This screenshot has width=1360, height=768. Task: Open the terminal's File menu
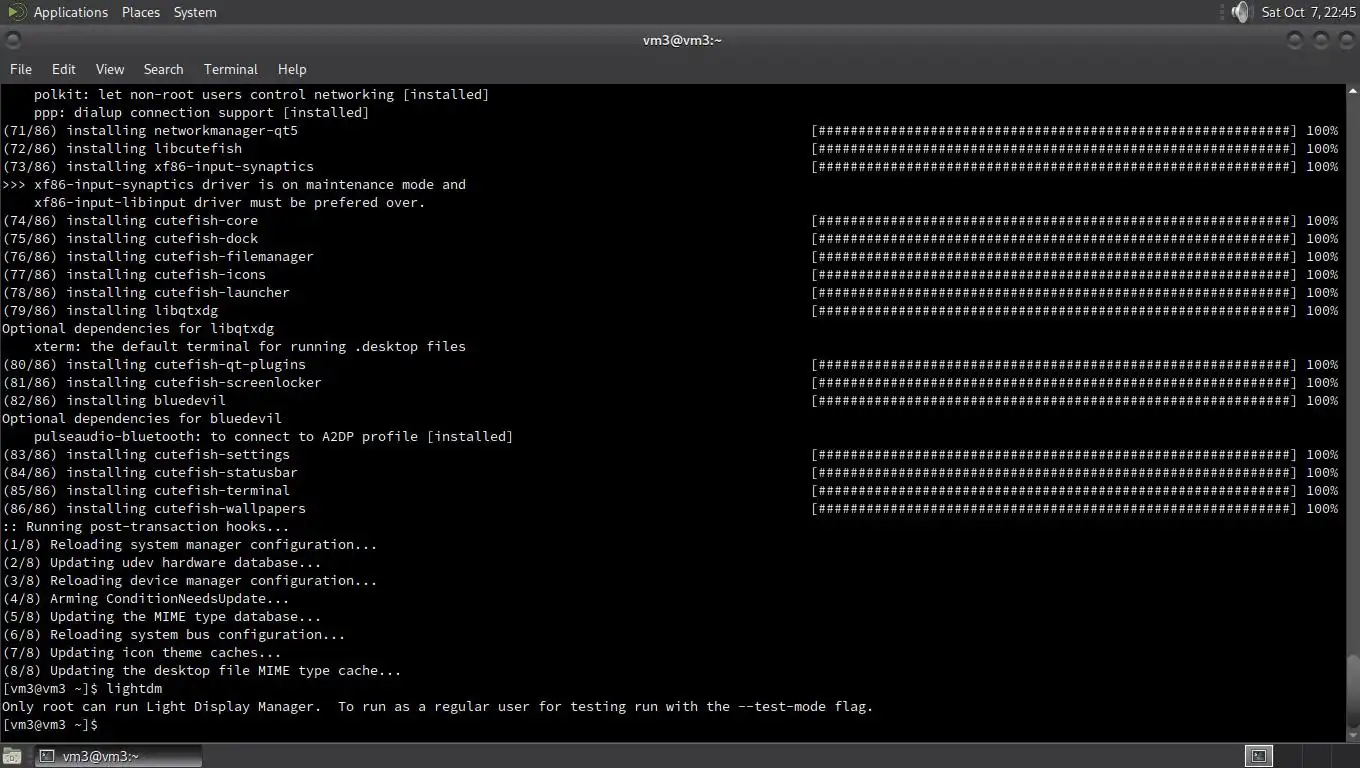(x=21, y=69)
